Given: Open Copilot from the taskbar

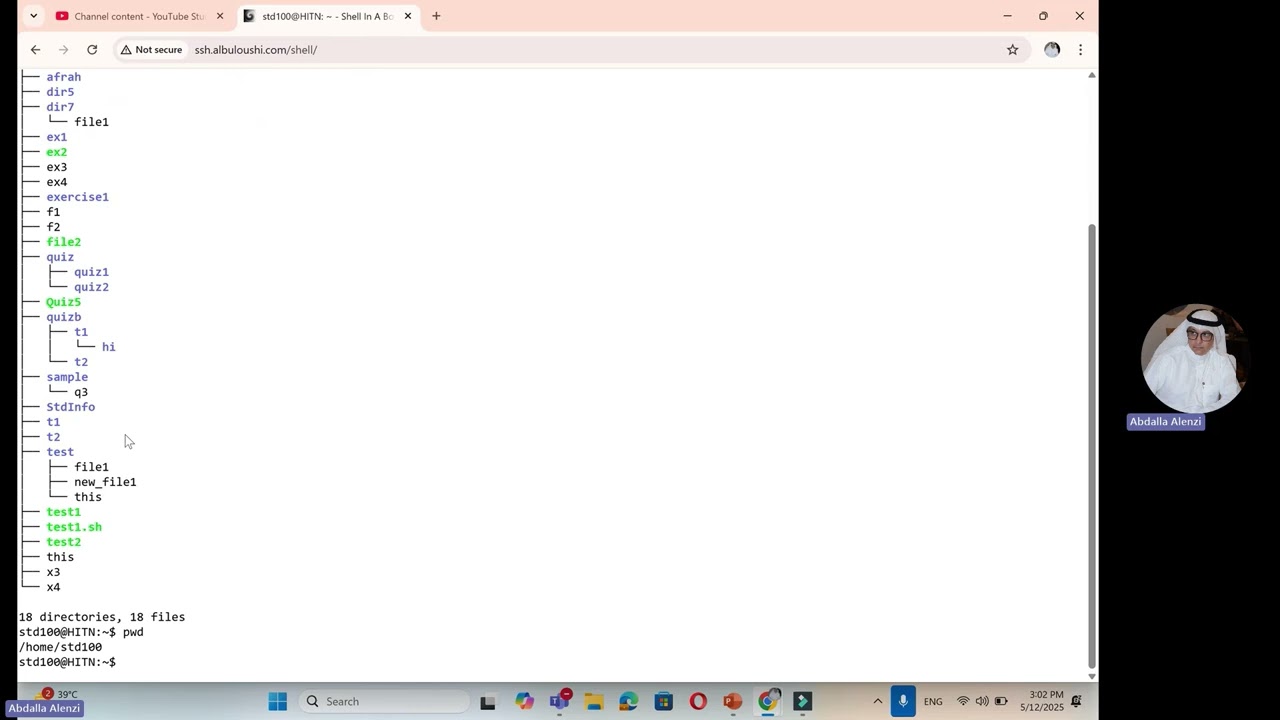Looking at the screenshot, I should click(524, 701).
